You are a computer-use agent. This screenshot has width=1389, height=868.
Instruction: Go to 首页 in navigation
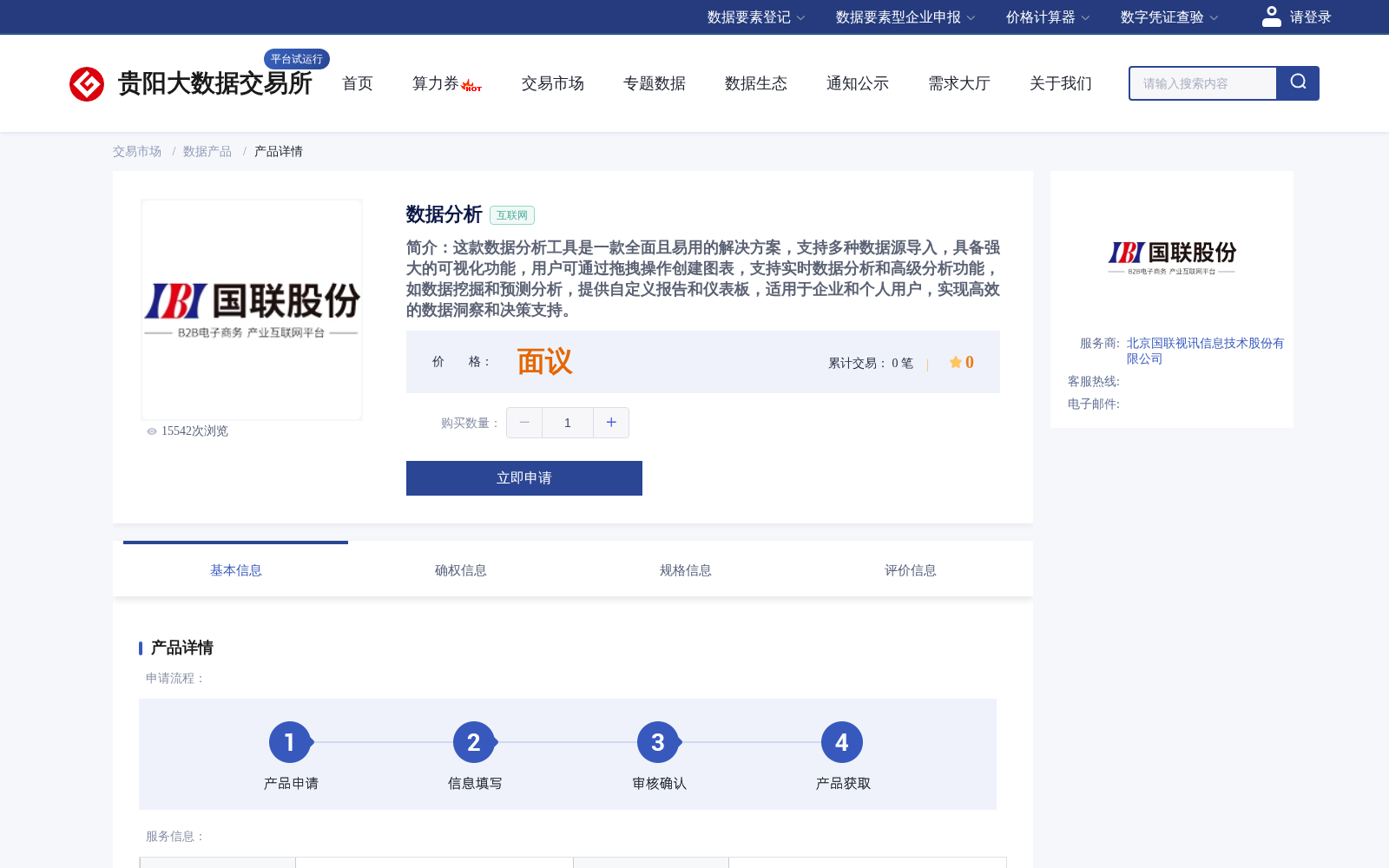358,83
